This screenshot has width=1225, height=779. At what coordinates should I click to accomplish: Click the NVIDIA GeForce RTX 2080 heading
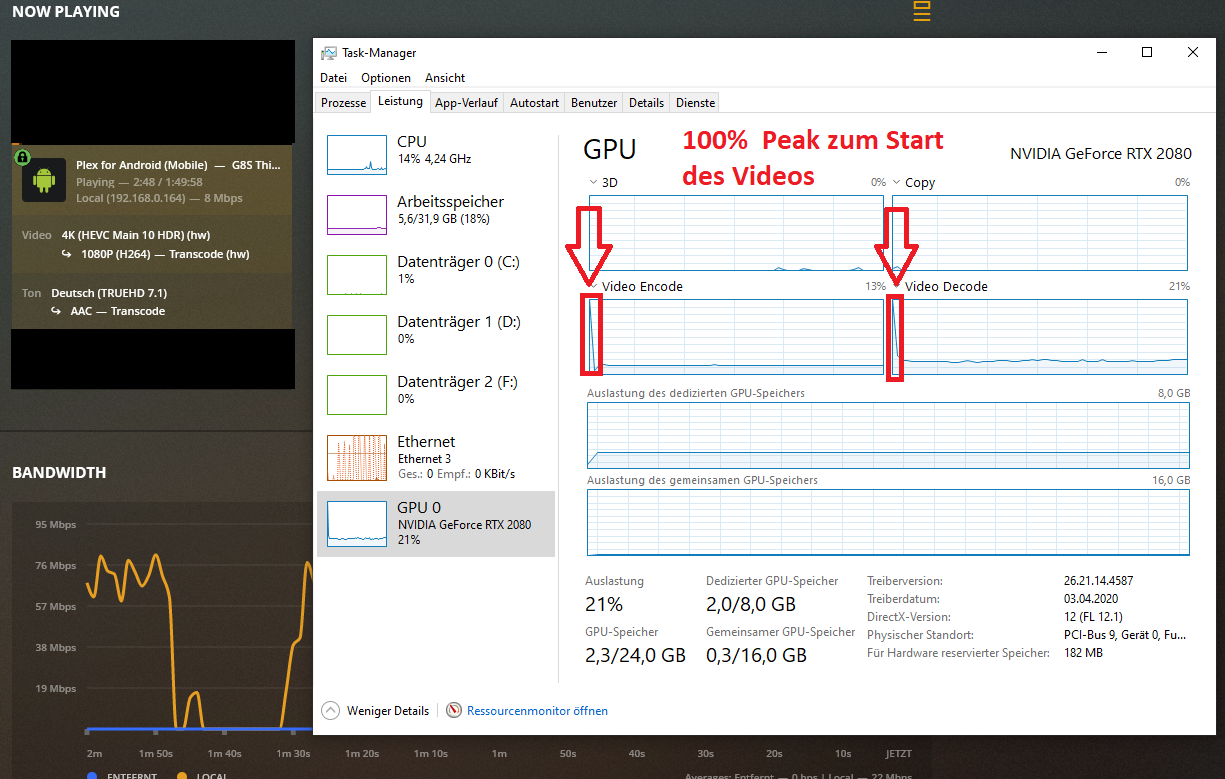click(1101, 154)
